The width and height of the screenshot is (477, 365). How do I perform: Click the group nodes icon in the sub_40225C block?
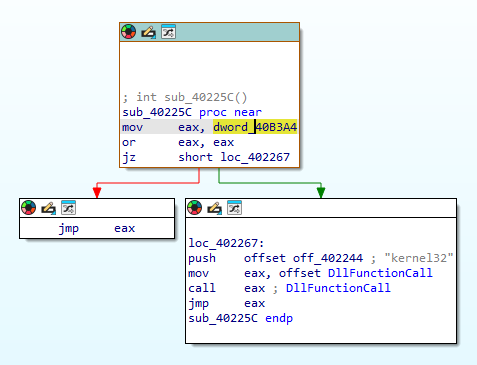click(168, 32)
